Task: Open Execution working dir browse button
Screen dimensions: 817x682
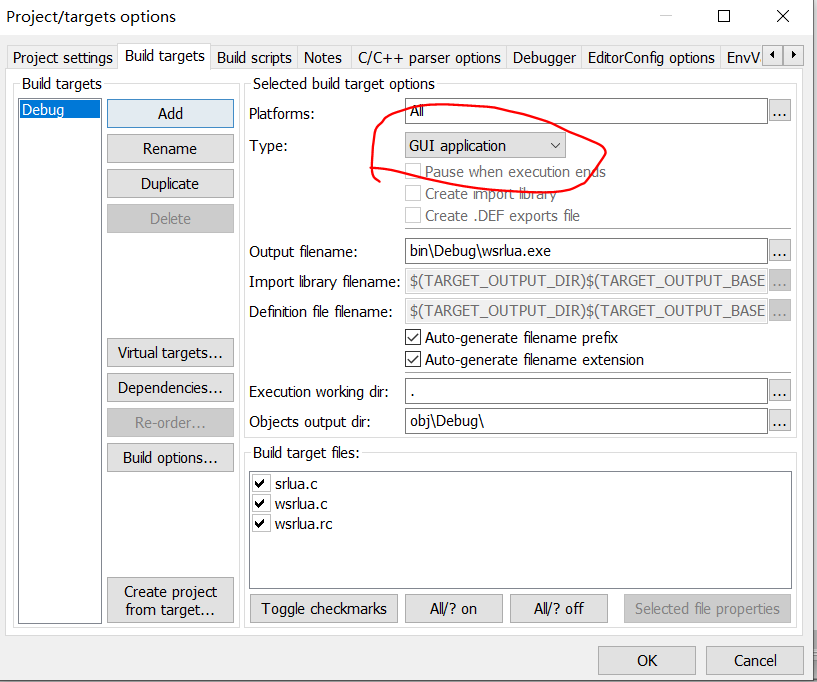Action: (x=779, y=391)
